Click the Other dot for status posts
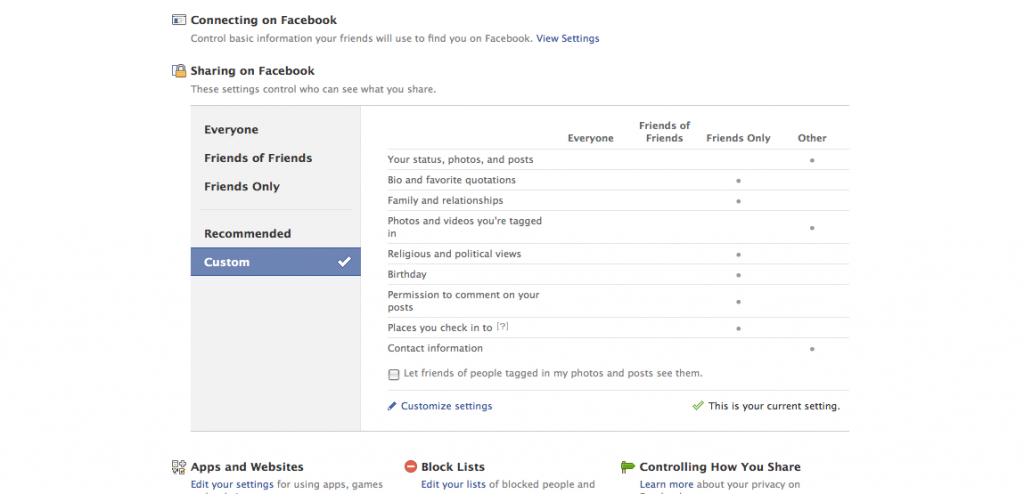 812,159
